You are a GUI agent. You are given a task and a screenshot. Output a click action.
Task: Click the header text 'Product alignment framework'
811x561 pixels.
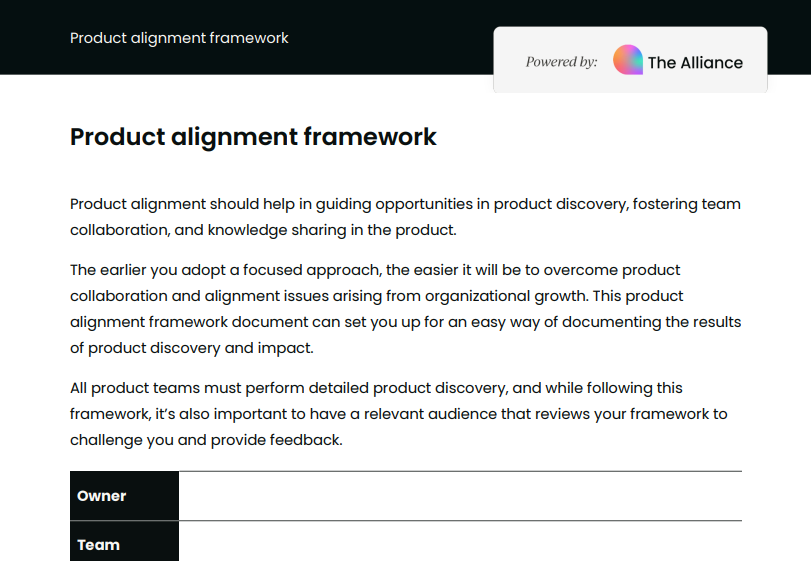point(179,38)
